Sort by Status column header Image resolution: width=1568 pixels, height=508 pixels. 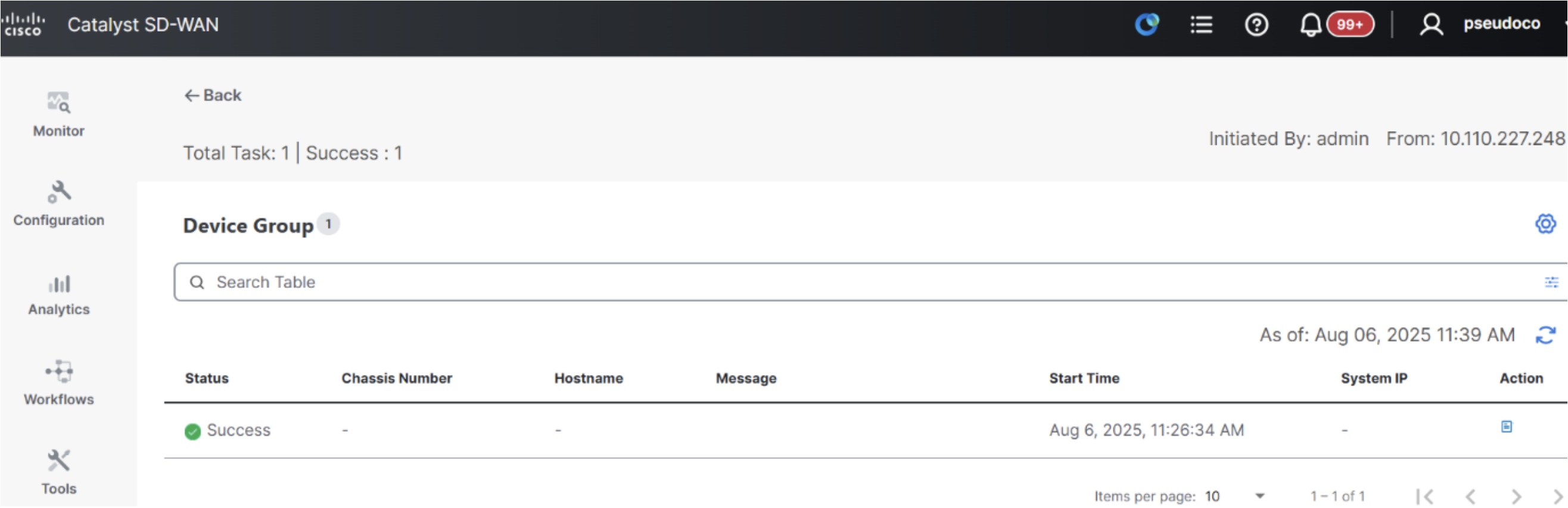[x=207, y=378]
